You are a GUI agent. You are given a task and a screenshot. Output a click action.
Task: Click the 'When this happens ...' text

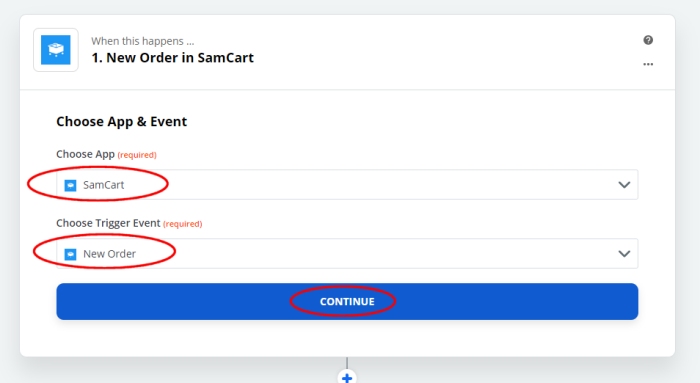pos(143,41)
